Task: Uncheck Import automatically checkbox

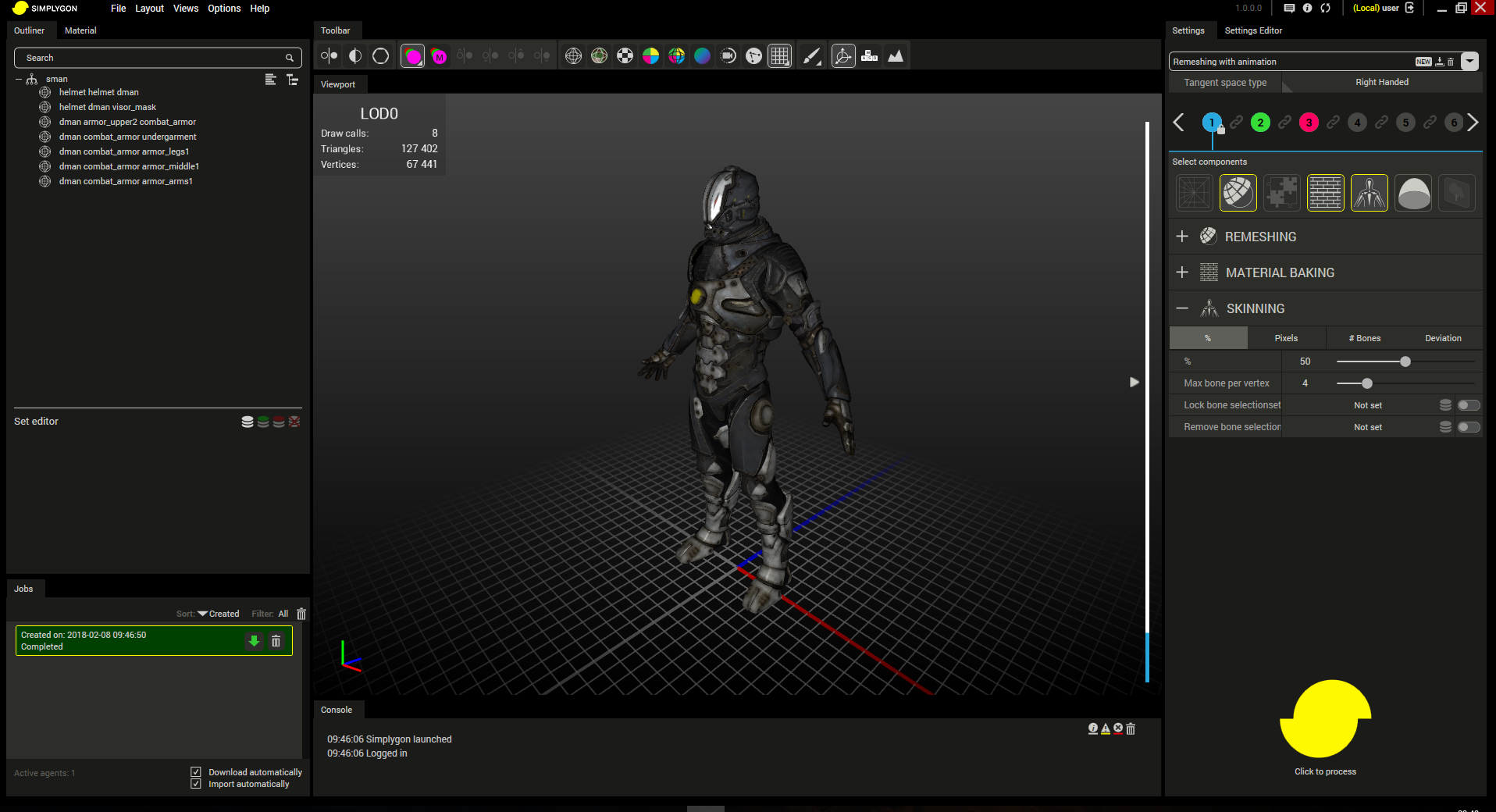Action: tap(196, 784)
